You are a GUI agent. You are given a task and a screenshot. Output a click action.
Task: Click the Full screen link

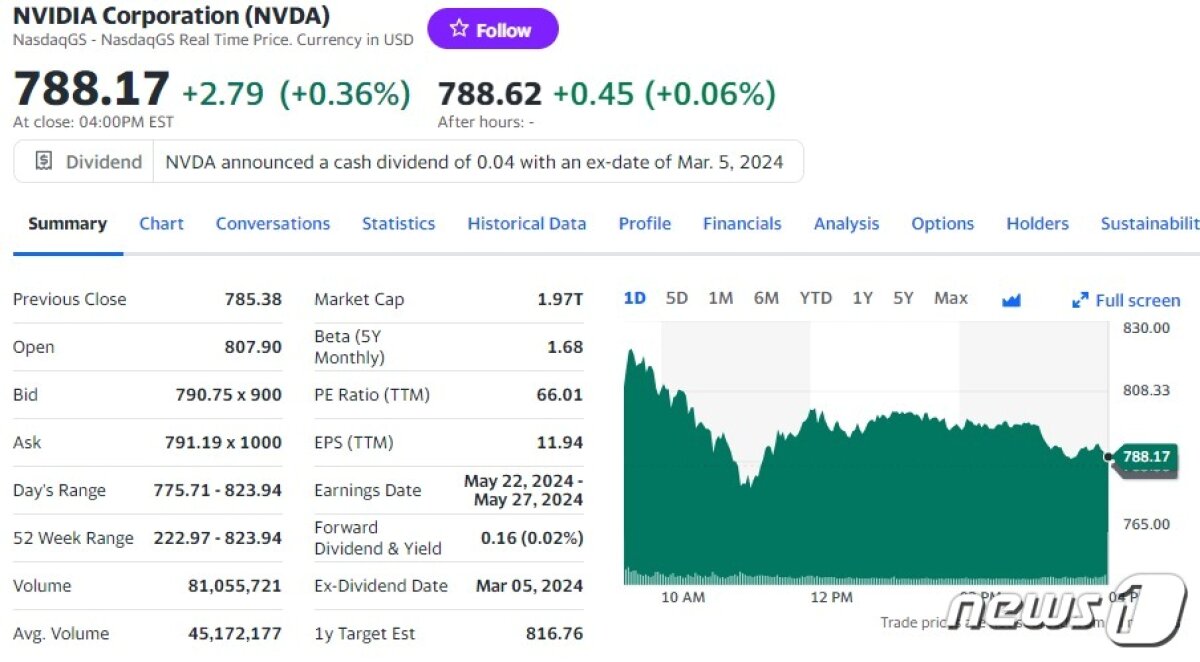pyautogui.click(x=1138, y=300)
